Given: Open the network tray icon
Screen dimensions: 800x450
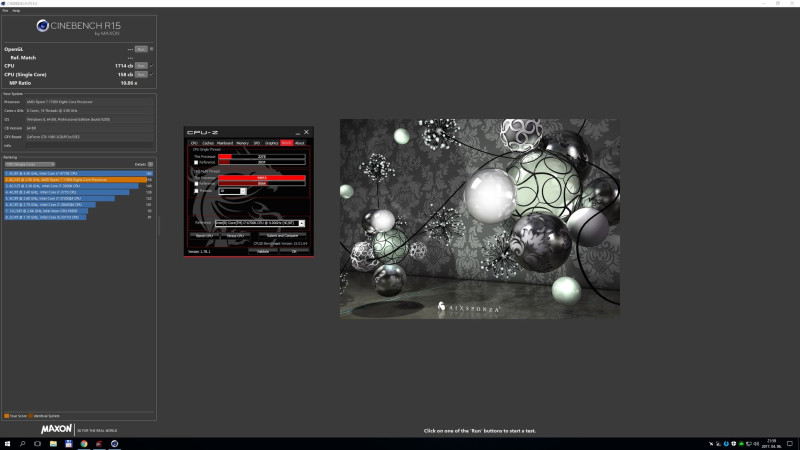Looking at the screenshot, I should (x=749, y=444).
